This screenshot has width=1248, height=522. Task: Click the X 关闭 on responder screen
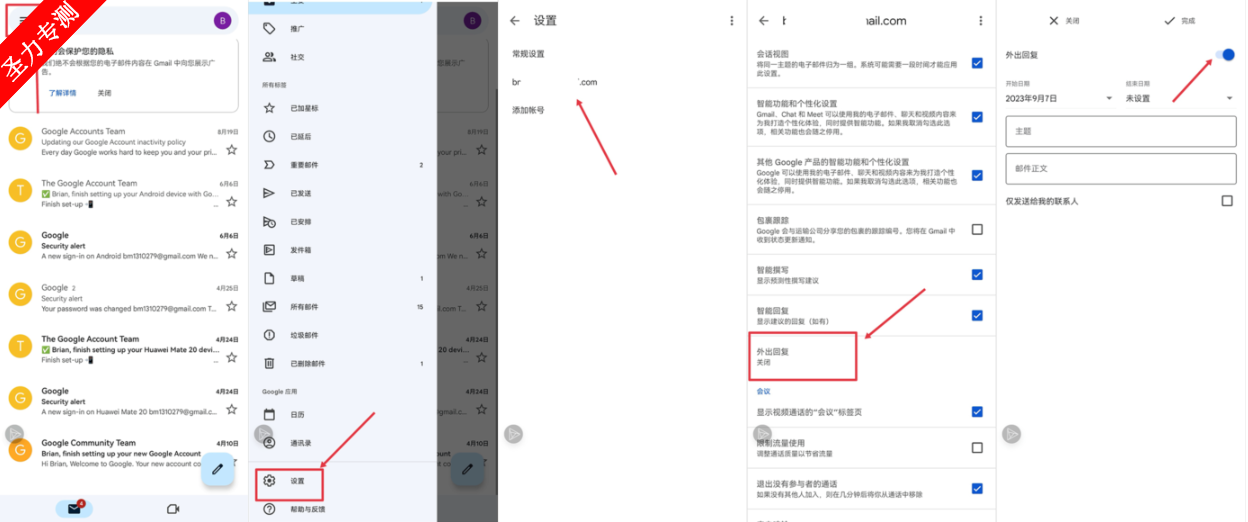click(x=1064, y=20)
